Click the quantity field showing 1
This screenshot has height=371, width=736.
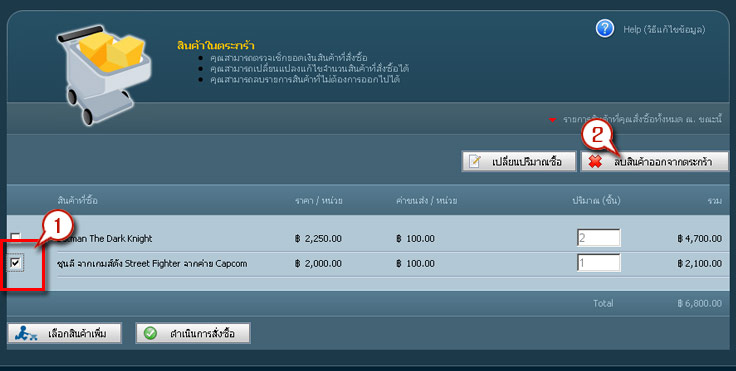click(598, 263)
